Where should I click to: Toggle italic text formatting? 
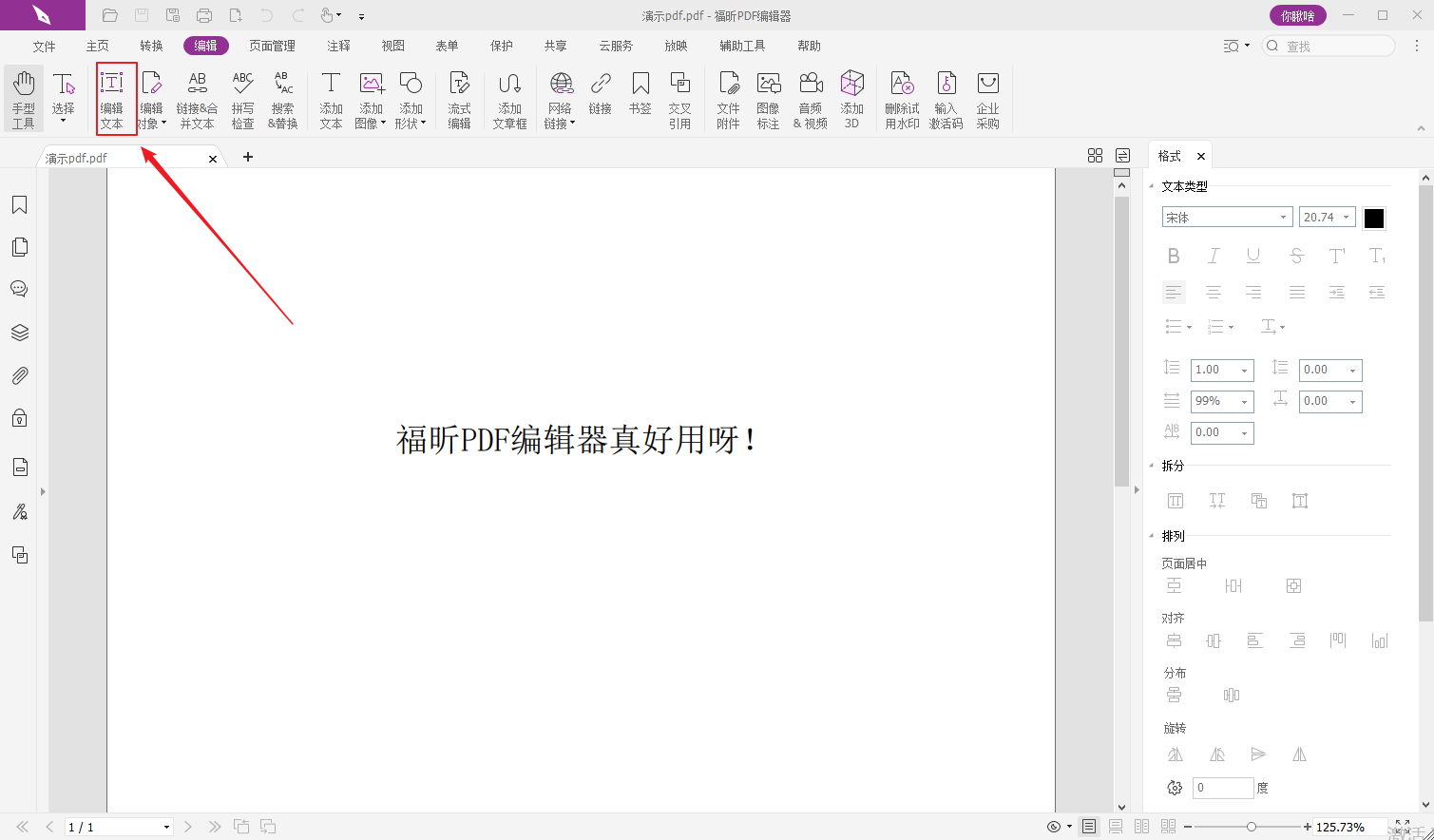tap(1214, 256)
